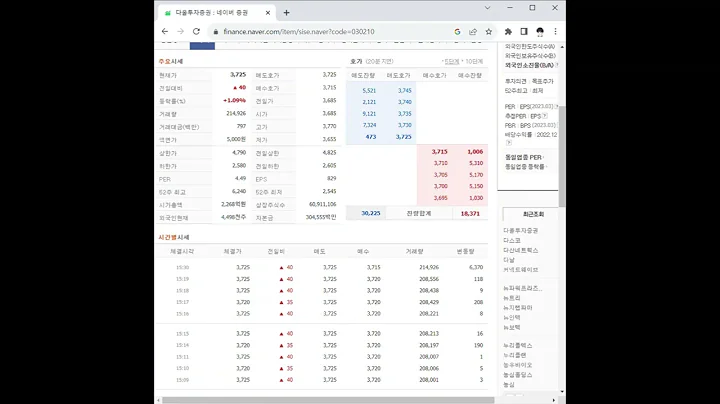Click help icon under 배당수익률

click(x=508, y=143)
